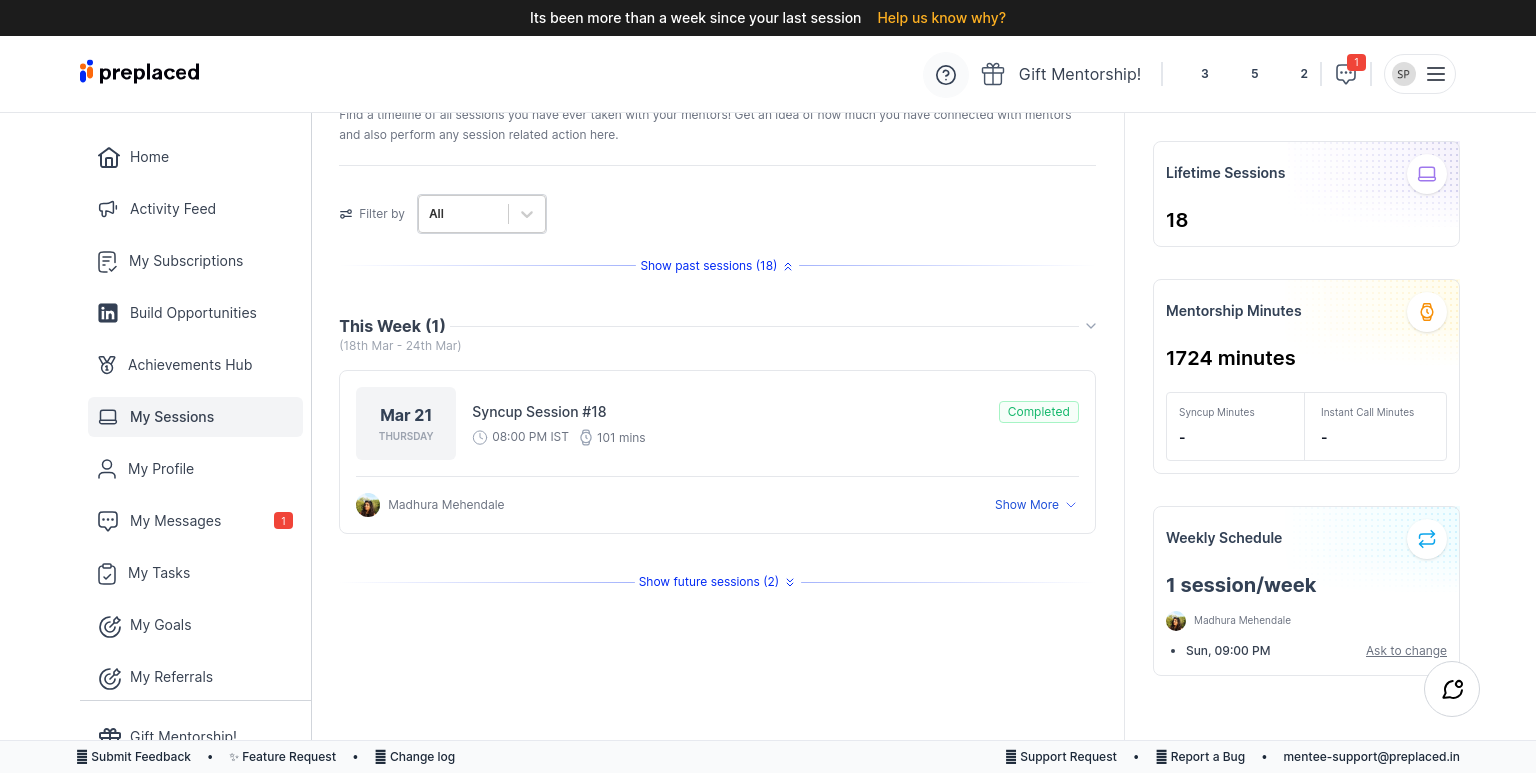Viewport: 1536px width, 773px height.
Task: Open the gift box icon in header
Action: [x=992, y=74]
